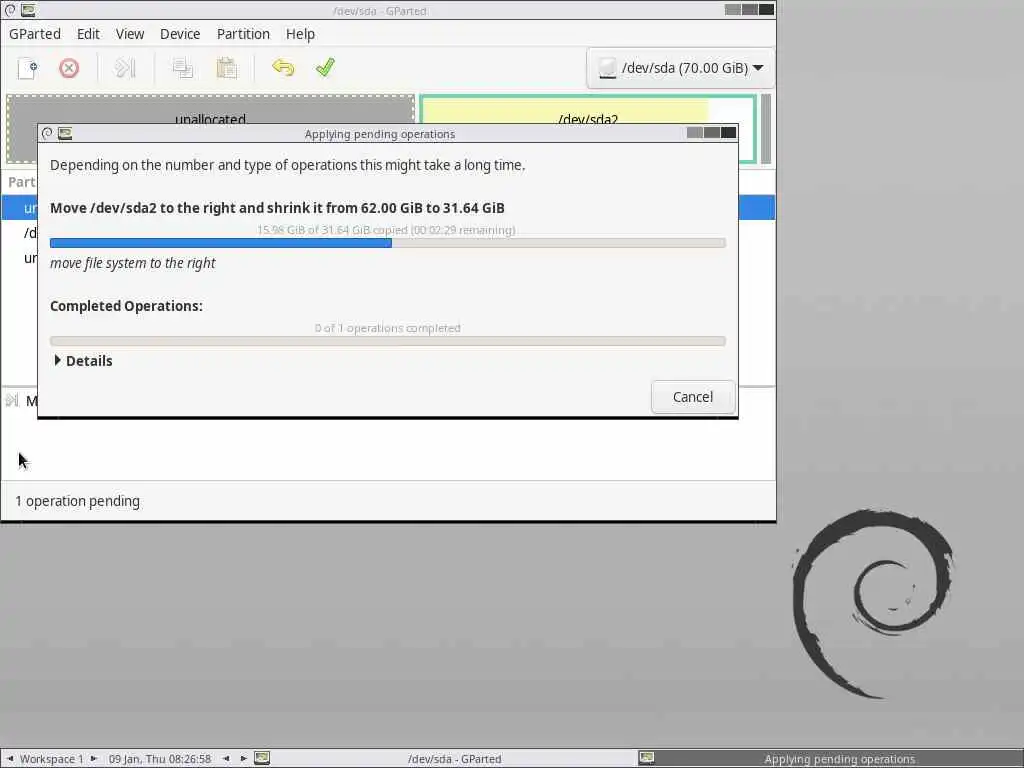
Task: Click the Completed Operations progress bar
Action: tap(388, 341)
